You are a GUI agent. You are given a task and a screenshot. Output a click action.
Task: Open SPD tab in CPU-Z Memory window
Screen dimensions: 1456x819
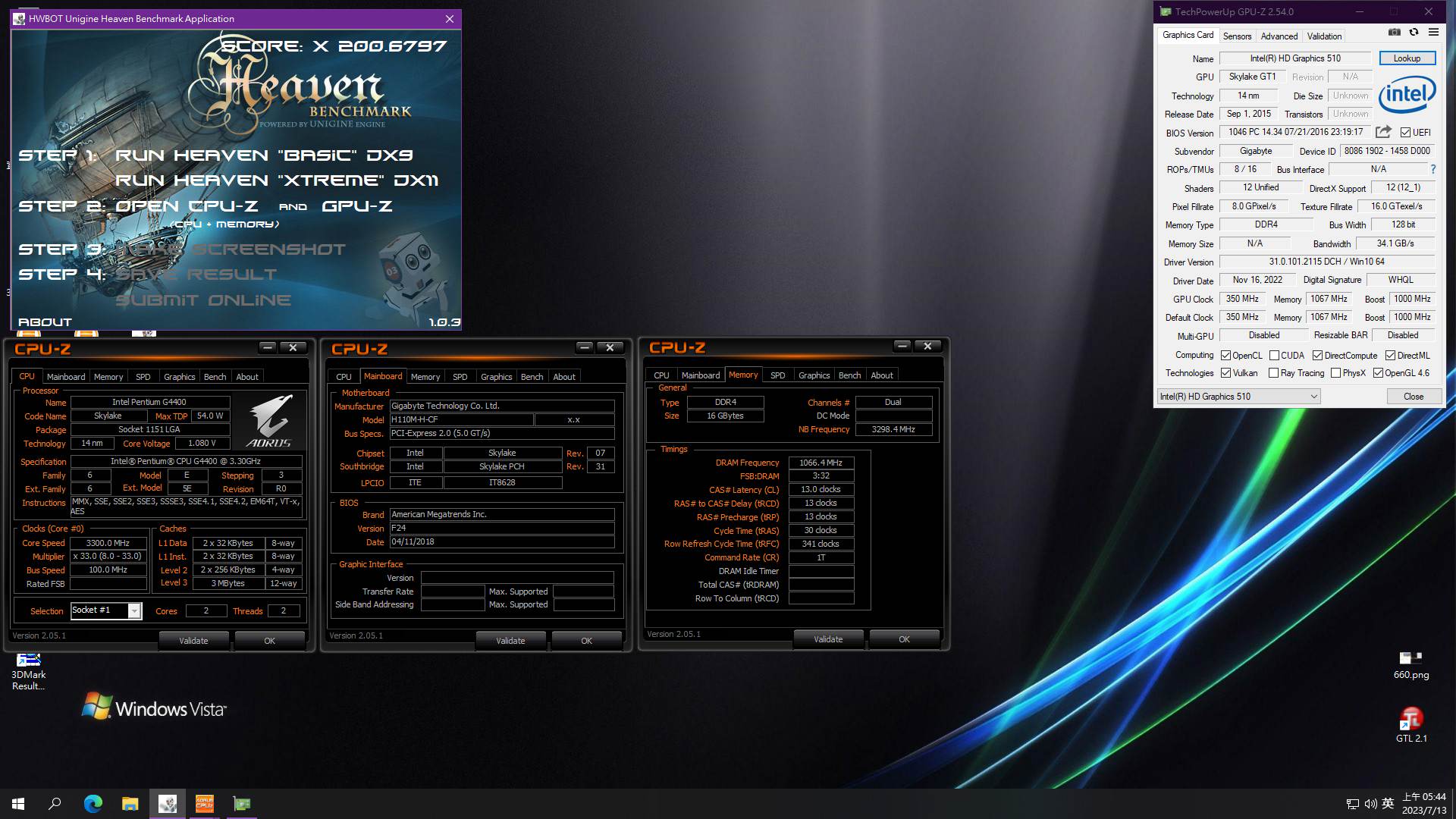tap(777, 375)
